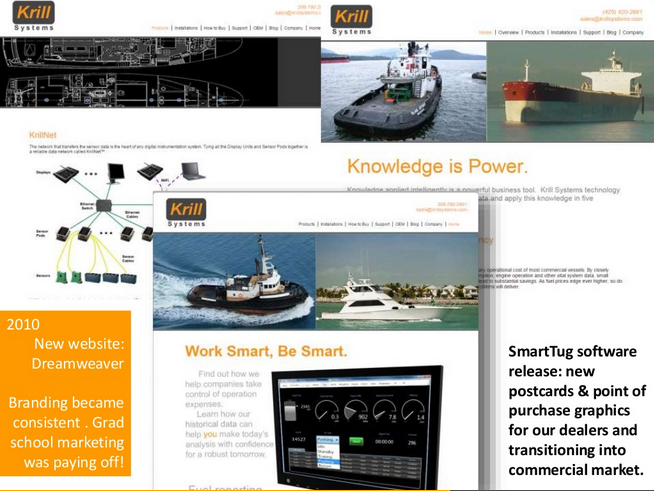The width and height of the screenshot is (654, 491).
Task: Click the monitor display icon in diagram
Action: point(117,173)
